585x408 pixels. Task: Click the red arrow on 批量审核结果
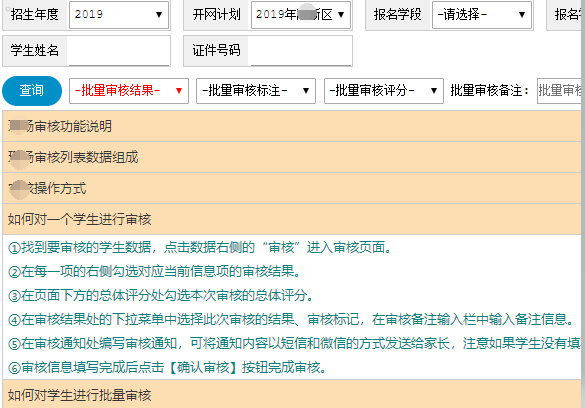[179, 91]
